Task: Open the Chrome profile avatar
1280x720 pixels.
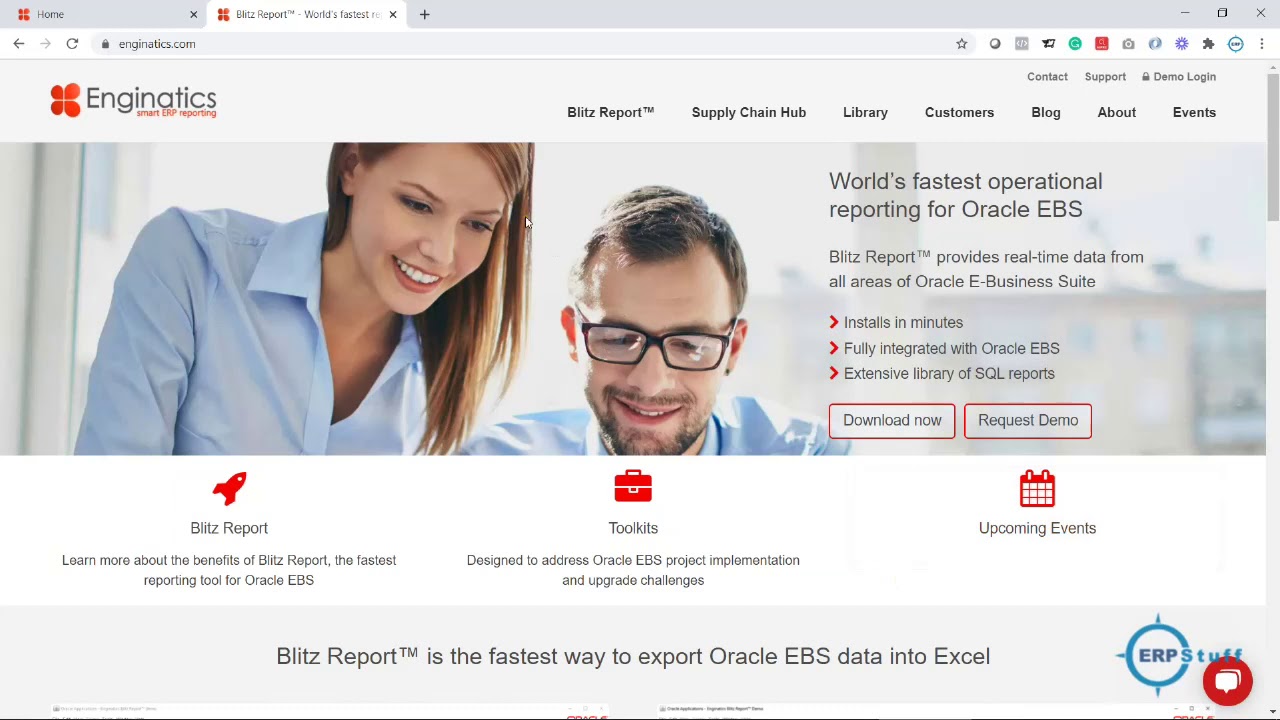Action: point(1236,44)
